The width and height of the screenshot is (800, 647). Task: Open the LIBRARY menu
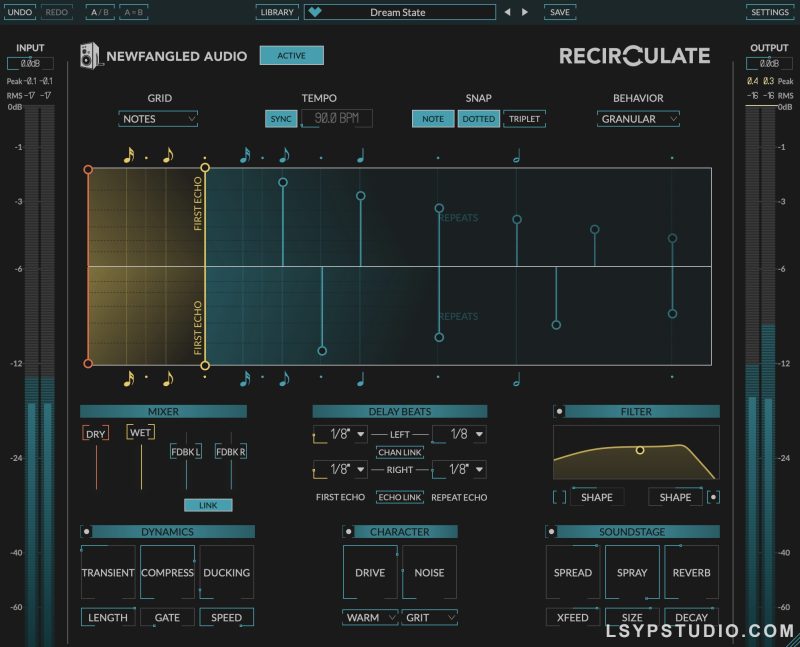coord(277,12)
